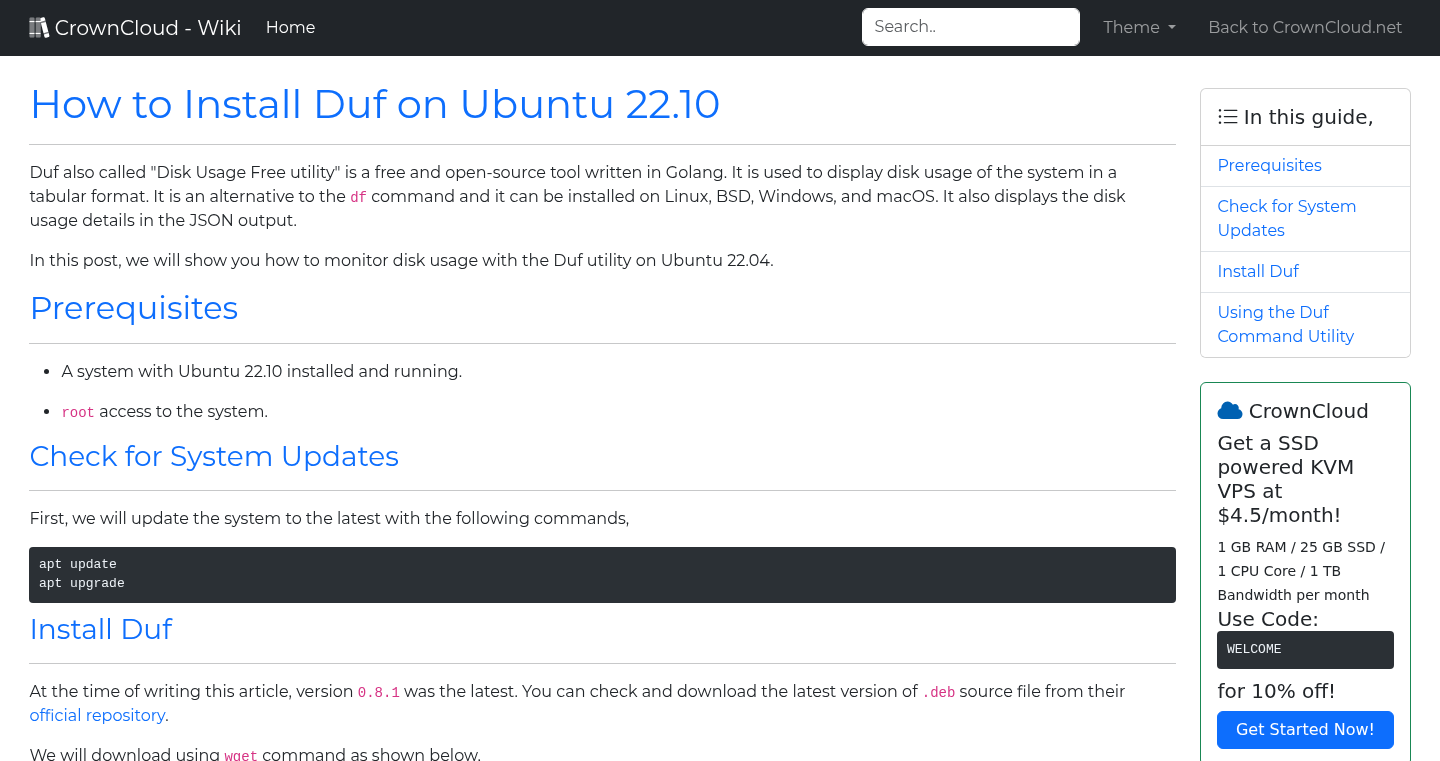Open the Theme dropdown

coord(1138,27)
